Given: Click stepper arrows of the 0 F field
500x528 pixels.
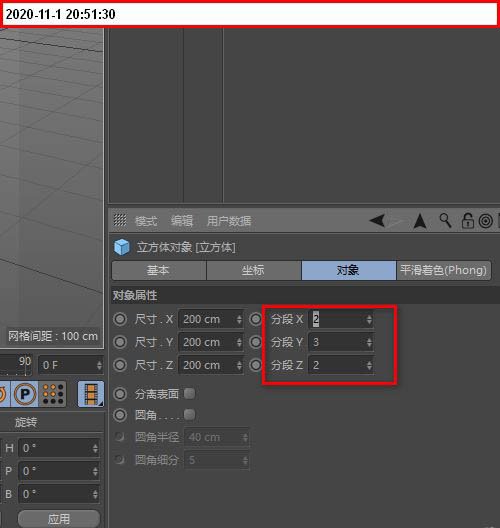Looking at the screenshot, I should pos(99,365).
